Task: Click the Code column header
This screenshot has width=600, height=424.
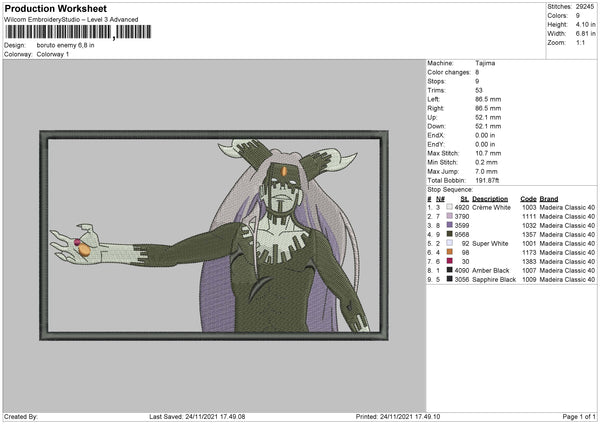Action: click(528, 199)
